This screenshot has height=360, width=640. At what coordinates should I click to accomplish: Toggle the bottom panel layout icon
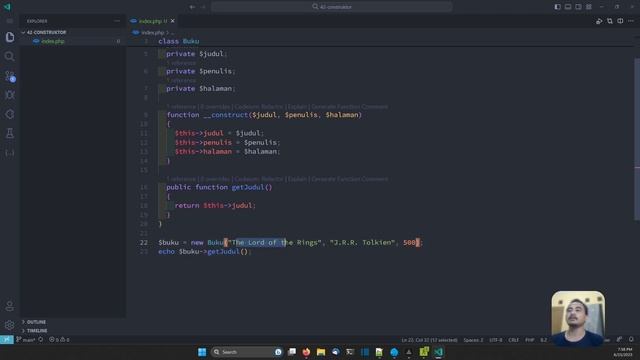coord(568,7)
